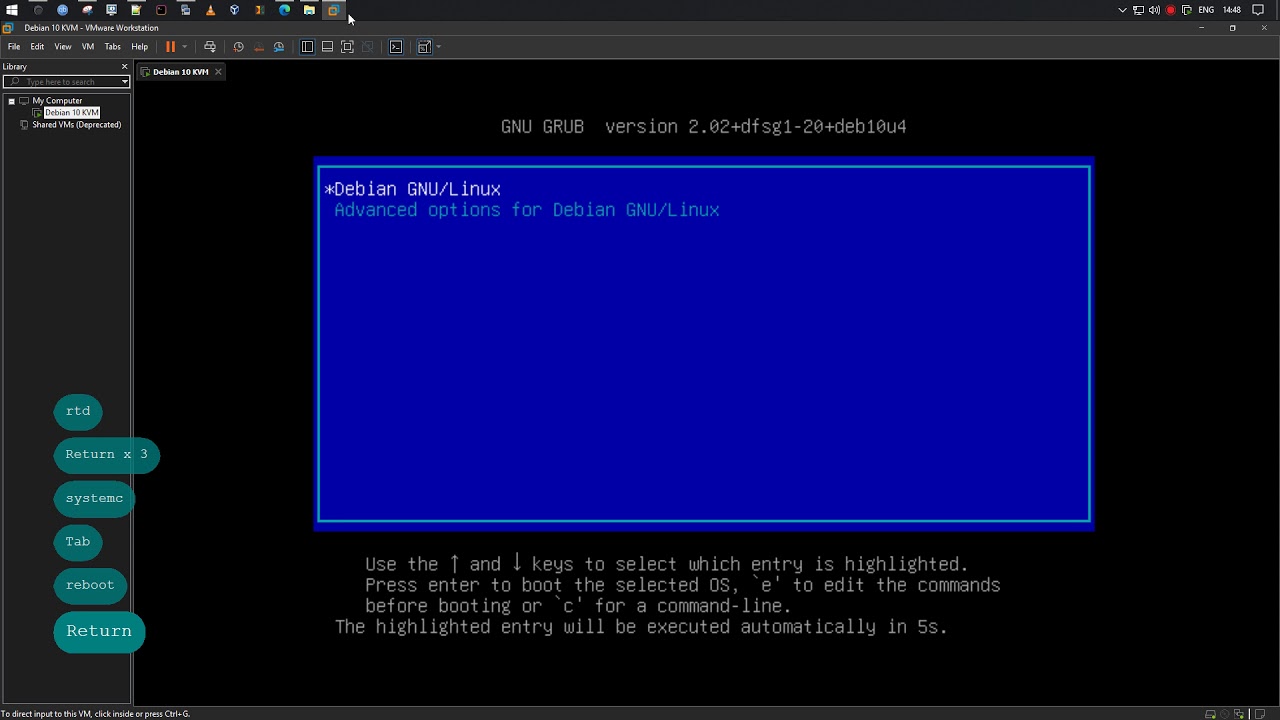This screenshot has height=720, width=1280.
Task: Open the Windows Start menu
Action: [x=12, y=10]
